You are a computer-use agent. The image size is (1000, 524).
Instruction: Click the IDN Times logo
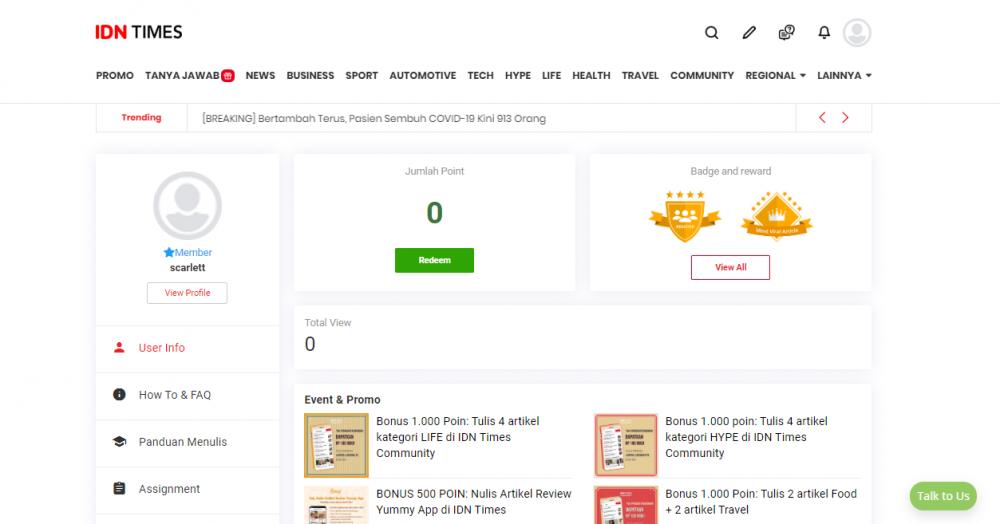click(x=139, y=32)
